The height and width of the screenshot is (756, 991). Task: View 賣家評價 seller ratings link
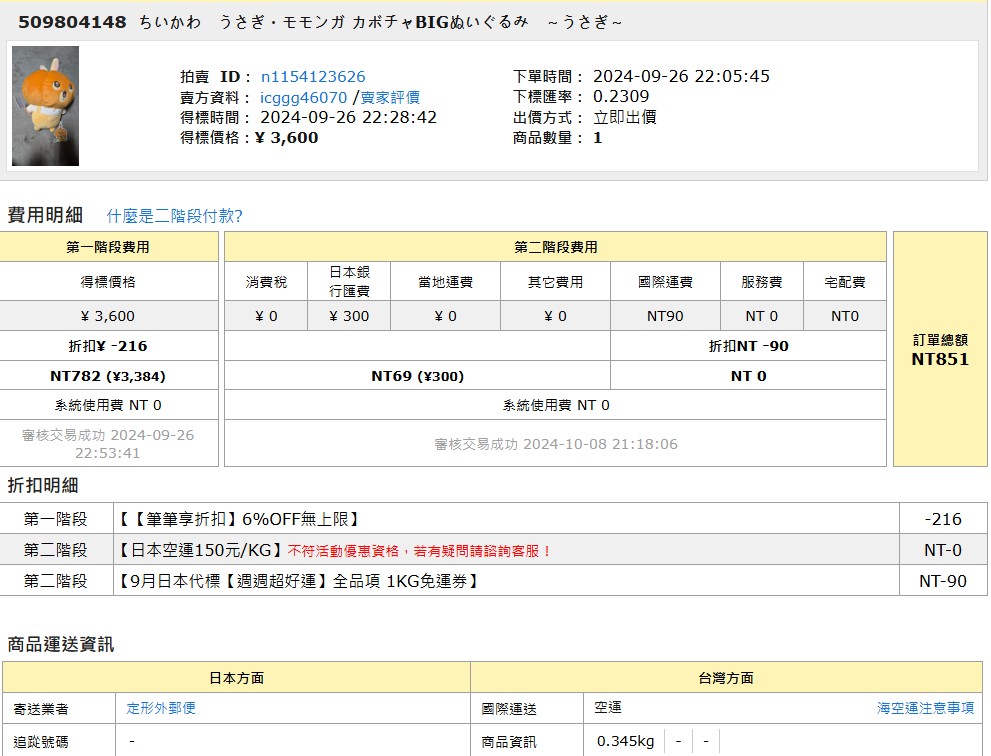click(390, 97)
